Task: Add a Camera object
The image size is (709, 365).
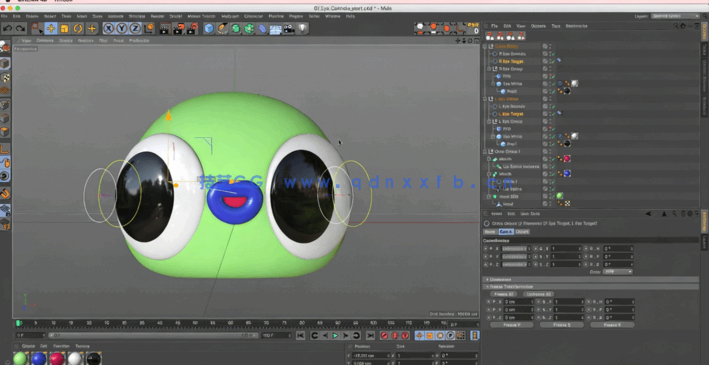Action: 288,28
